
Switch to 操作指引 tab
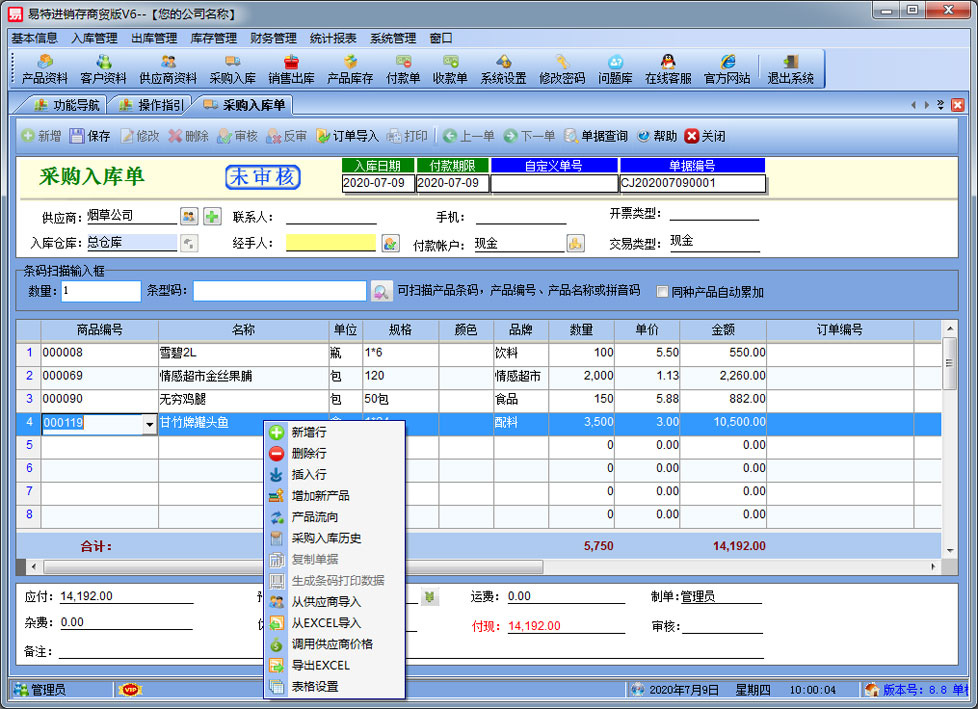point(152,105)
